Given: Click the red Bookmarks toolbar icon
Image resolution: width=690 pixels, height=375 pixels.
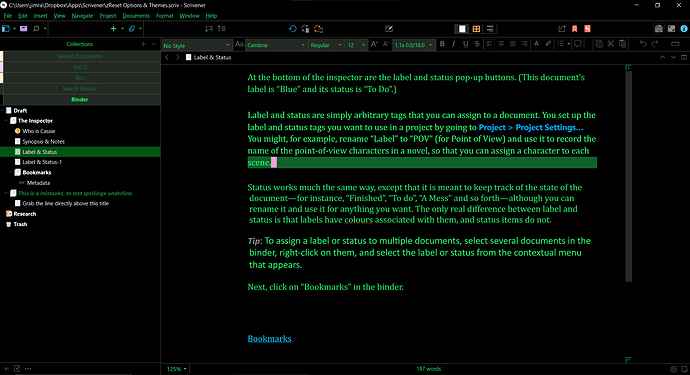Looking at the screenshot, I should click(574, 29).
